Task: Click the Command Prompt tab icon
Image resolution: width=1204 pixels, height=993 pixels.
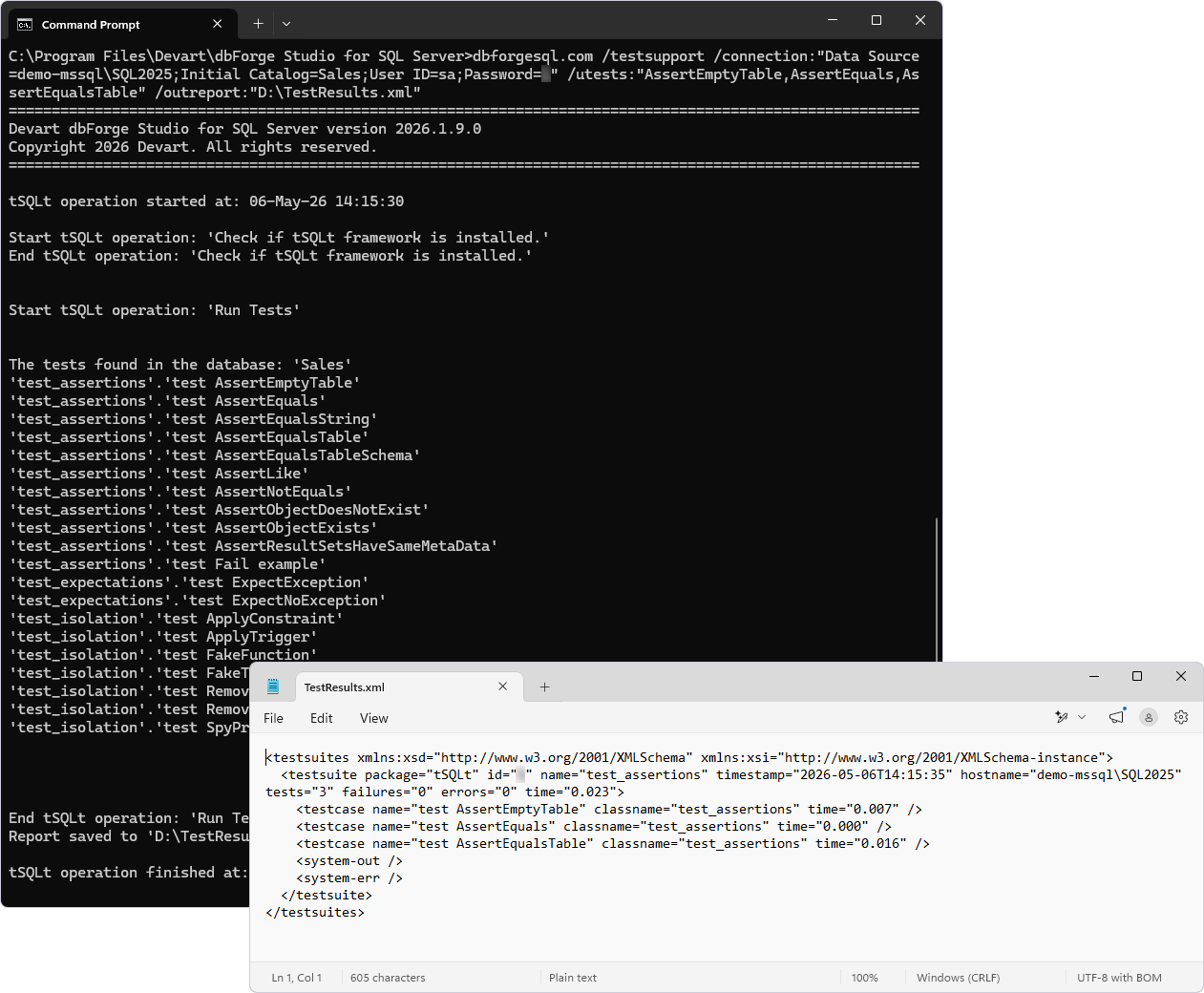Action: coord(25,24)
